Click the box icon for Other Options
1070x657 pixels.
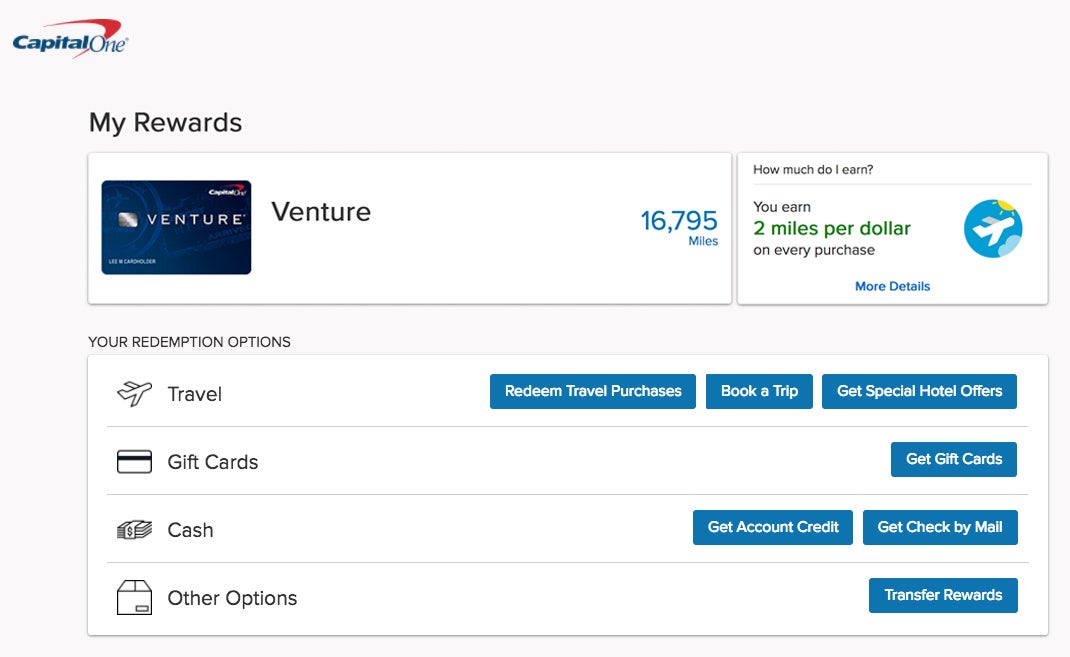[134, 598]
